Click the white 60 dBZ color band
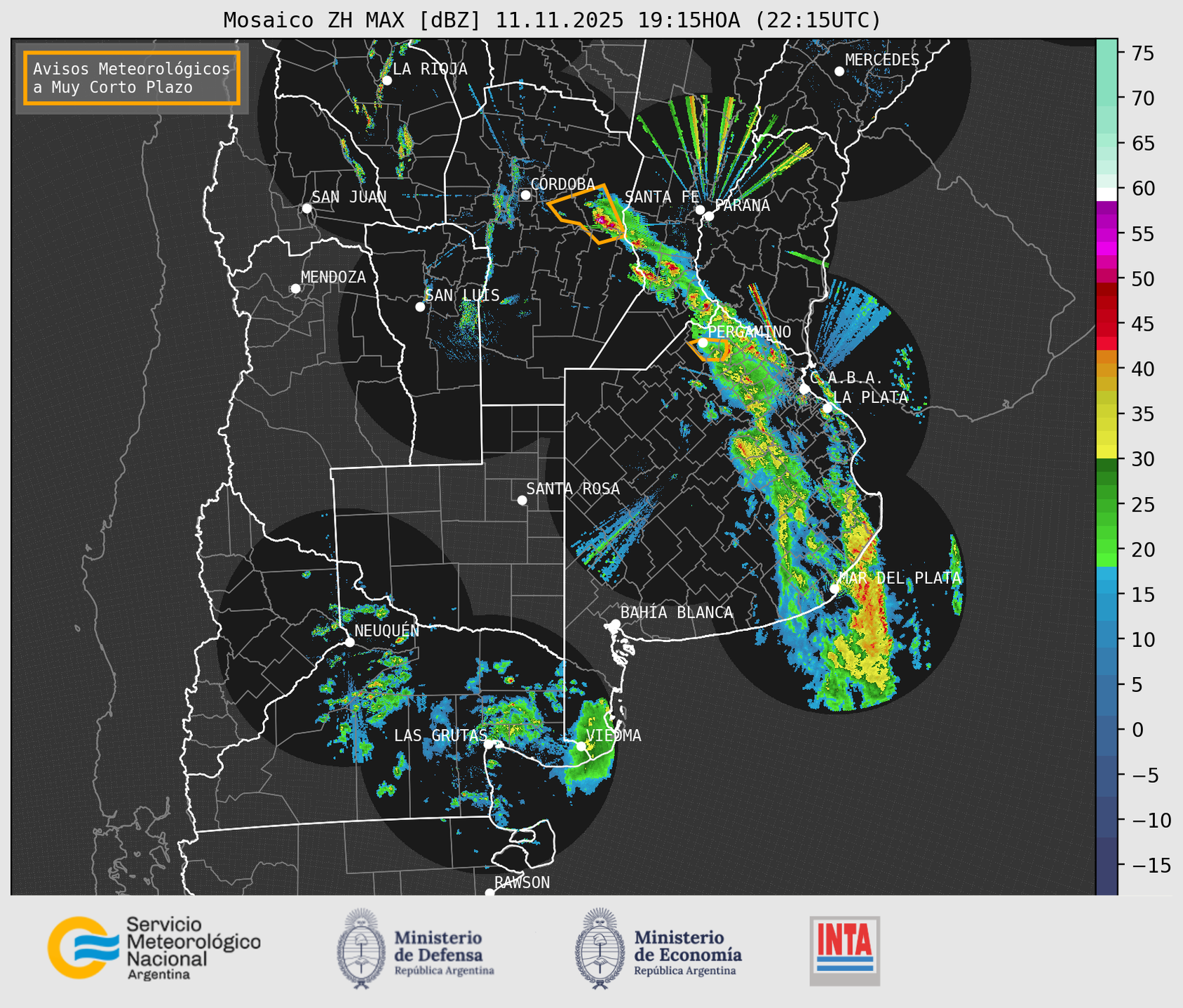Screen dimensions: 1183x1008 [x=1107, y=194]
